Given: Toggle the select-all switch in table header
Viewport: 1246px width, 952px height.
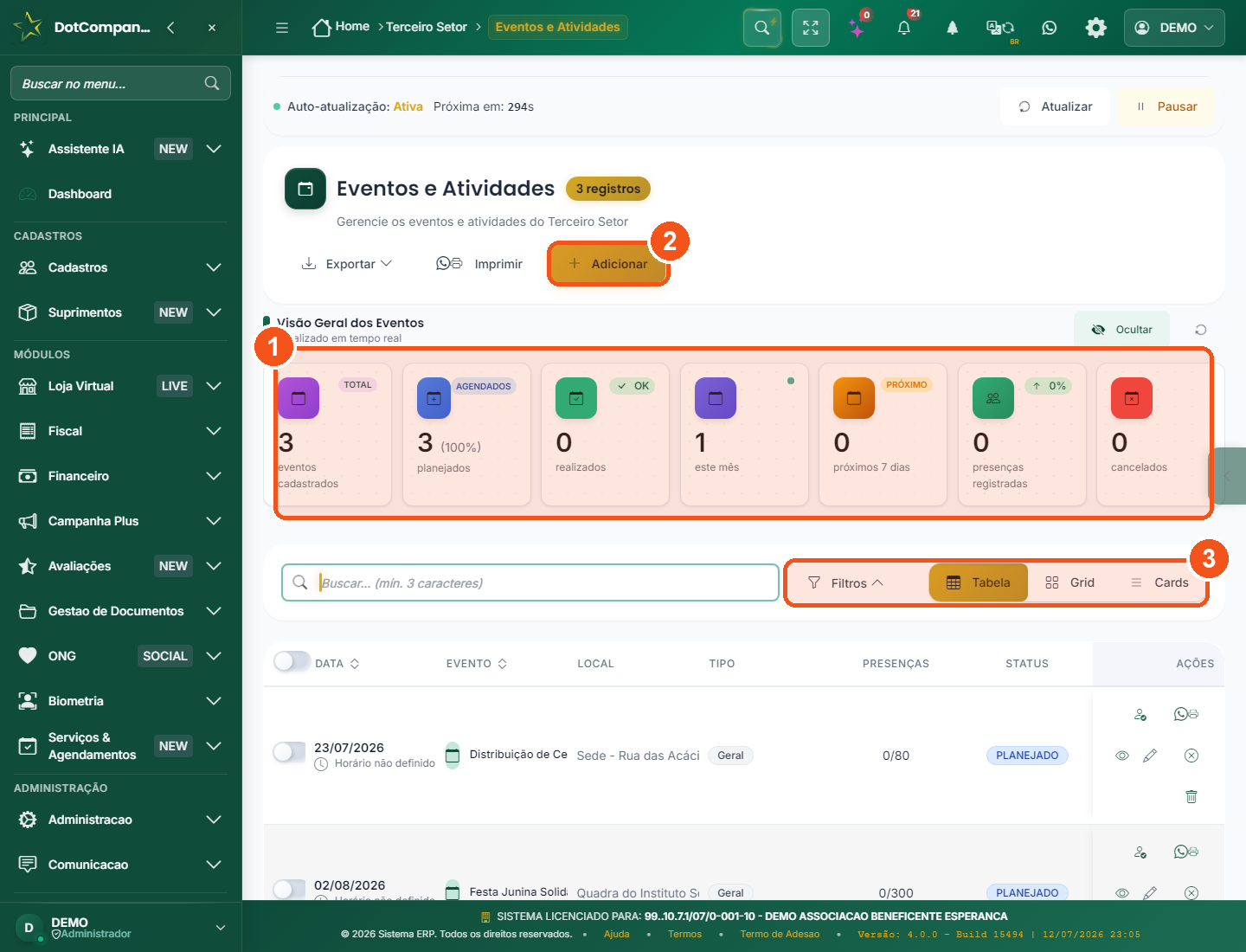Looking at the screenshot, I should 292,662.
